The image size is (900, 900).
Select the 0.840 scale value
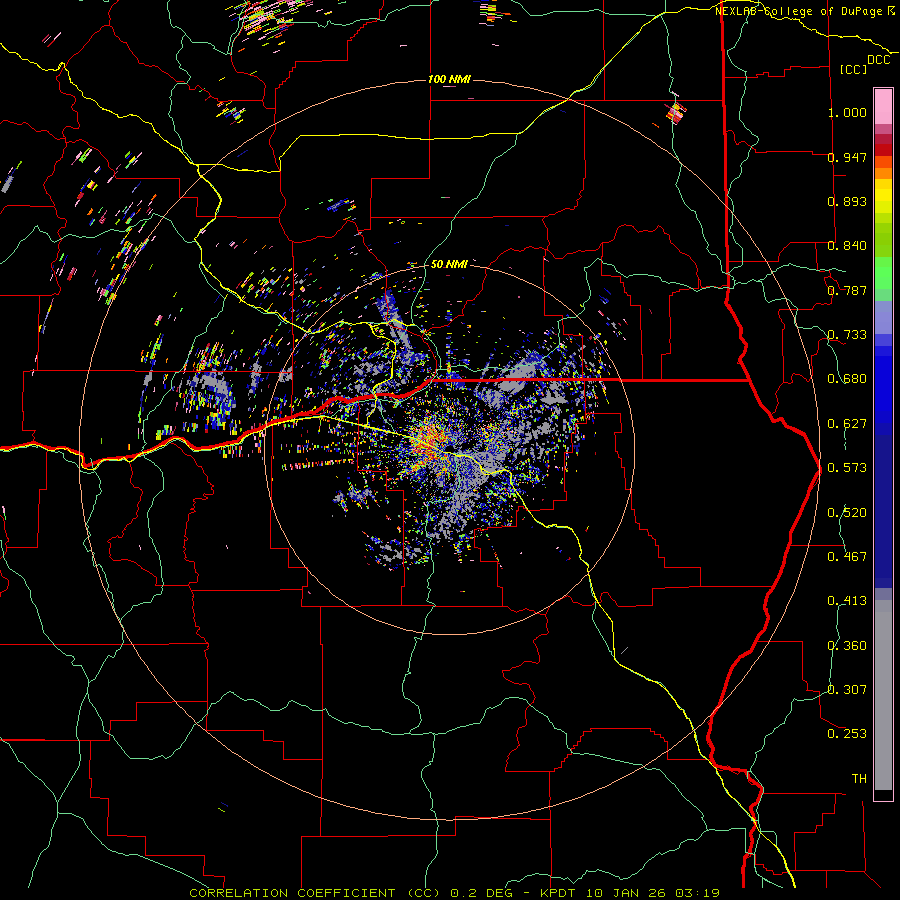point(847,246)
